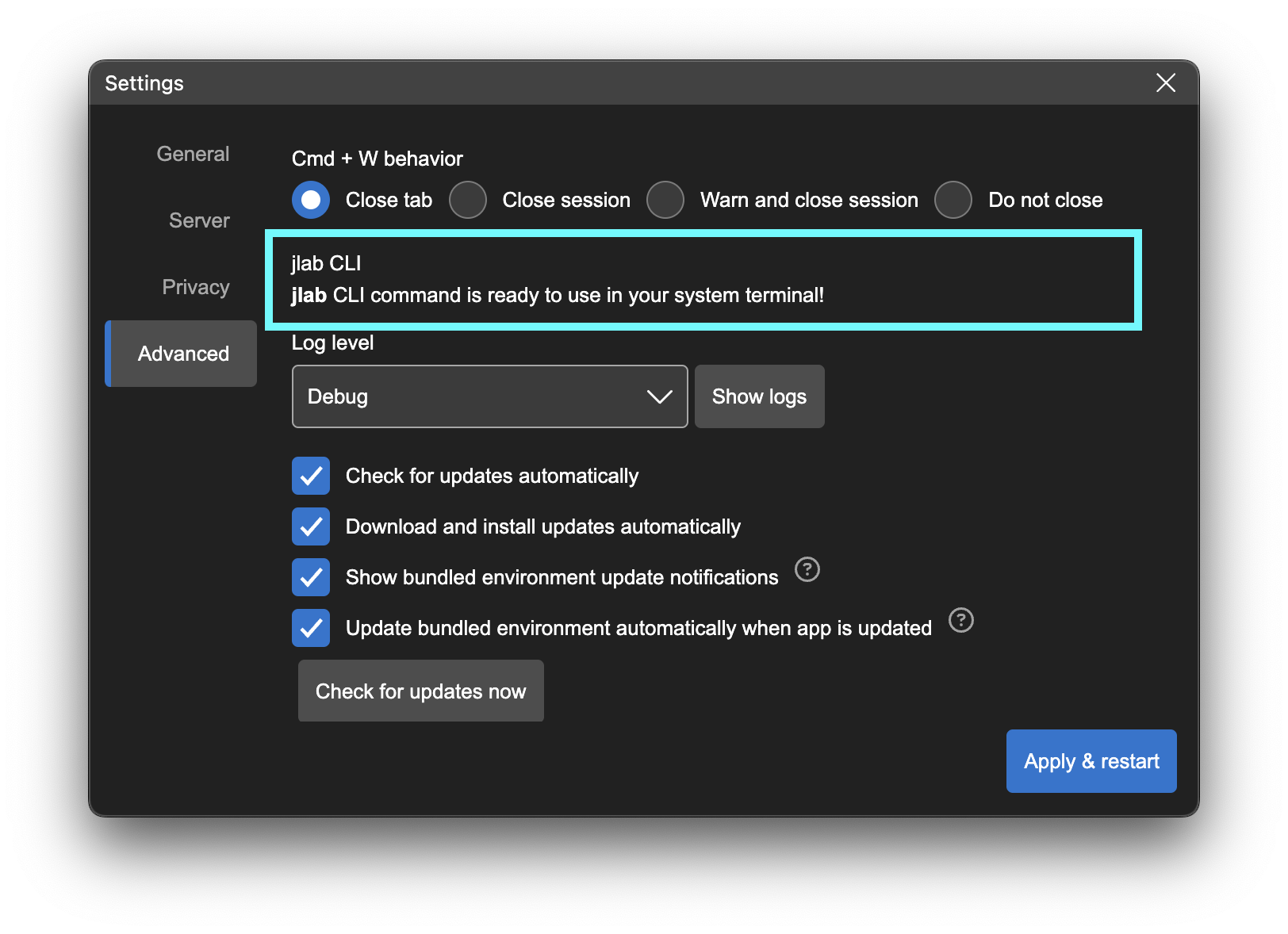Select the Advanced settings tab
The width and height of the screenshot is (1288, 934).
[182, 354]
